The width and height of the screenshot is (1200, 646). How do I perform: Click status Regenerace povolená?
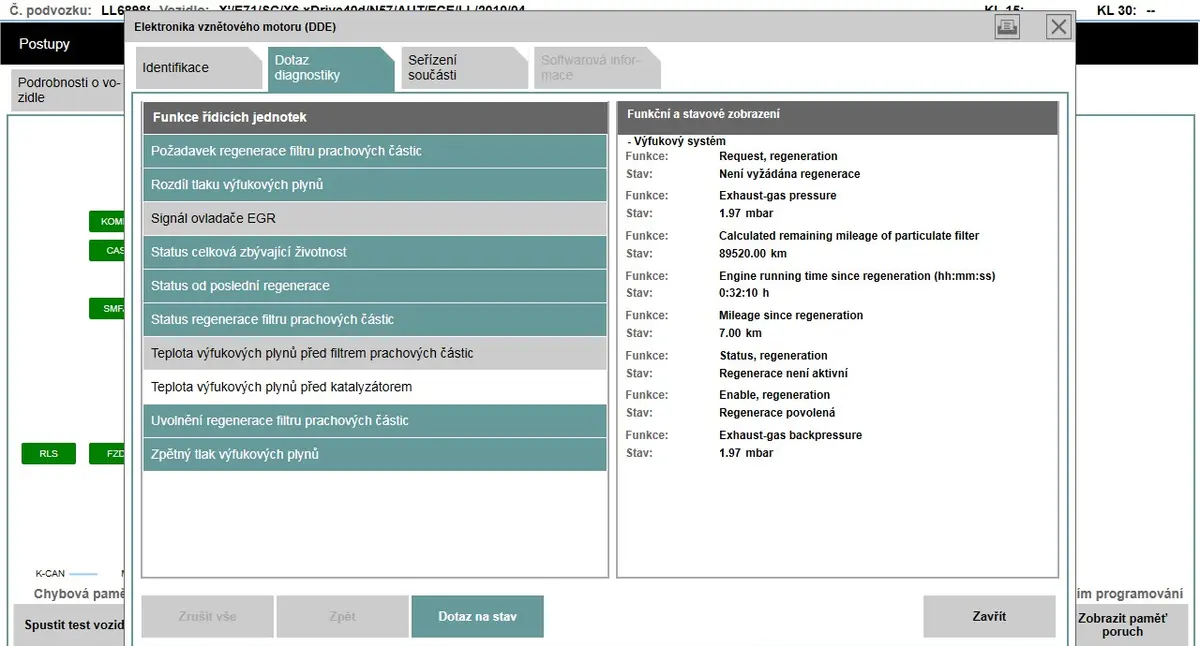pos(777,413)
